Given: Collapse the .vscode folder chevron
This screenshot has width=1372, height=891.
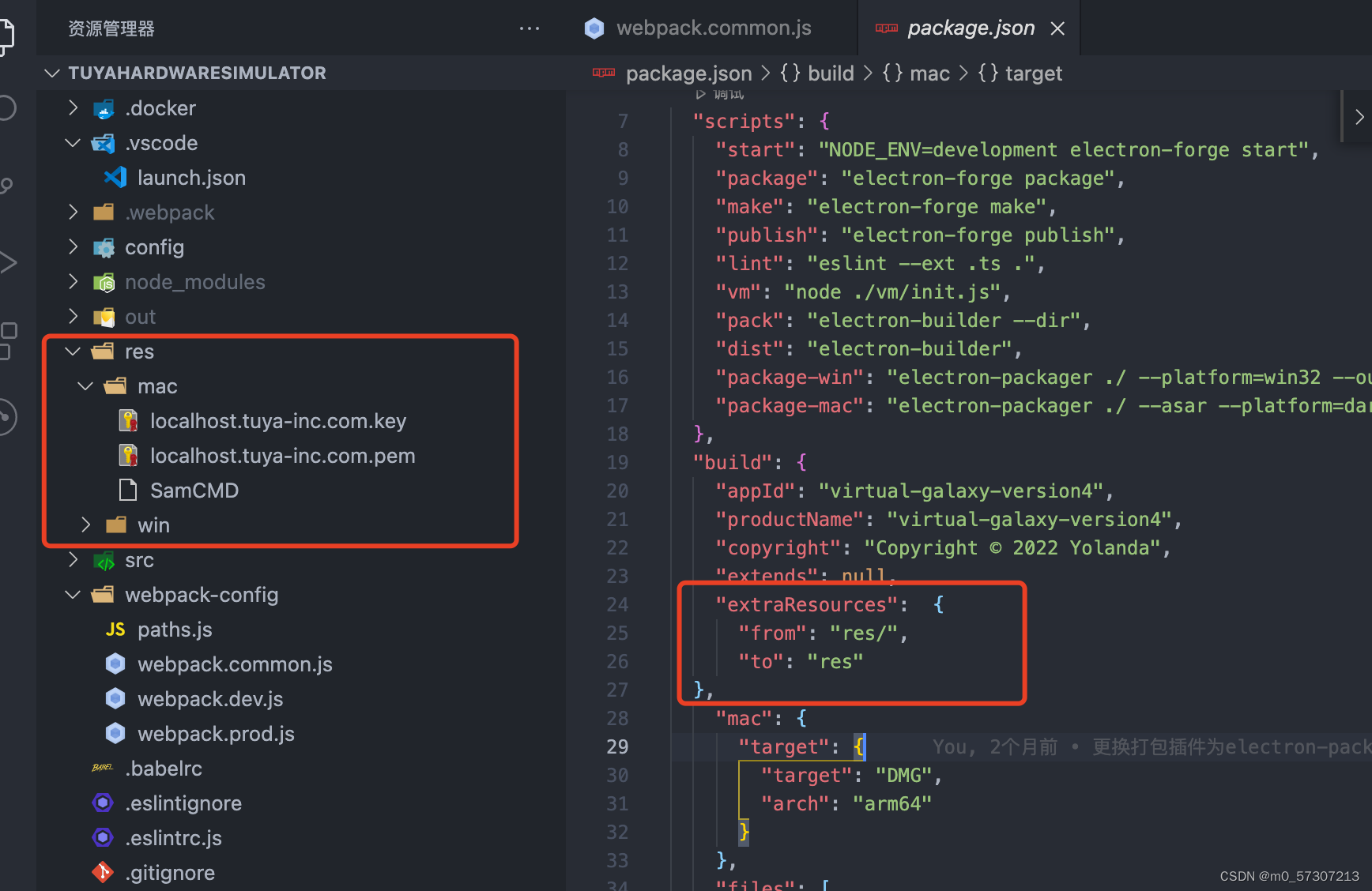Looking at the screenshot, I should click(73, 143).
